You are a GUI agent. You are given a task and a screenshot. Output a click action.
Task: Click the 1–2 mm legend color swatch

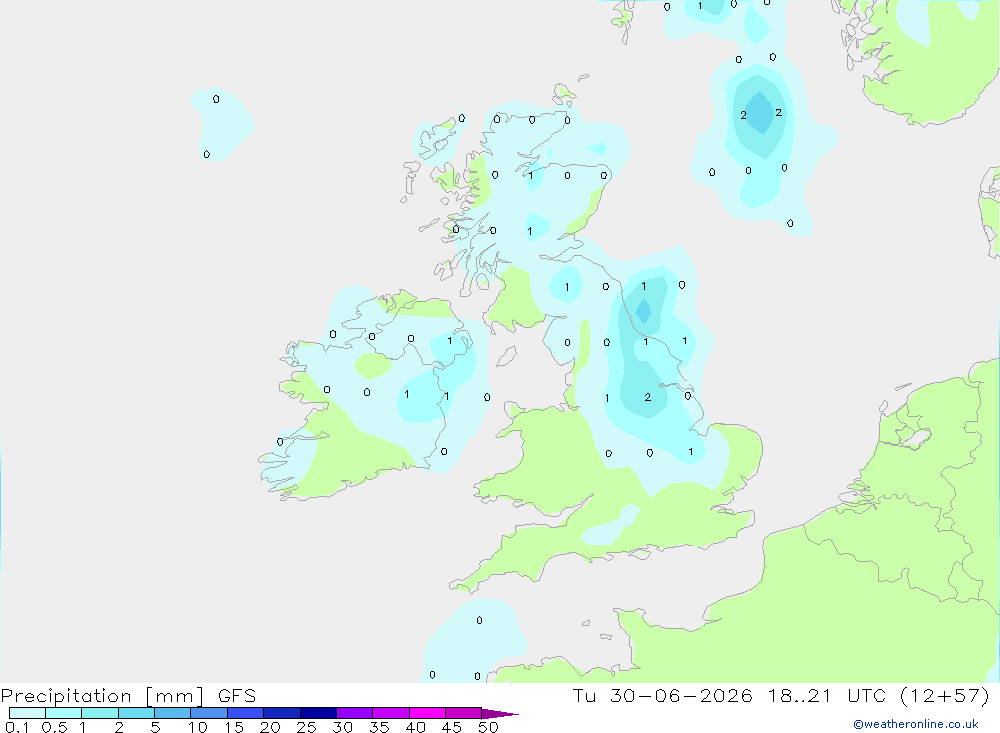click(x=100, y=713)
